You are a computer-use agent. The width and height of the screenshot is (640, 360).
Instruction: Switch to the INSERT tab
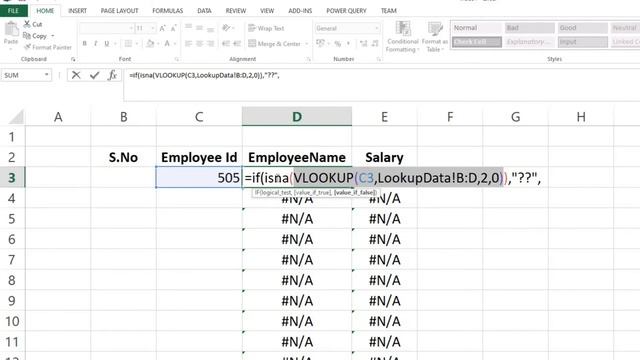tap(77, 11)
